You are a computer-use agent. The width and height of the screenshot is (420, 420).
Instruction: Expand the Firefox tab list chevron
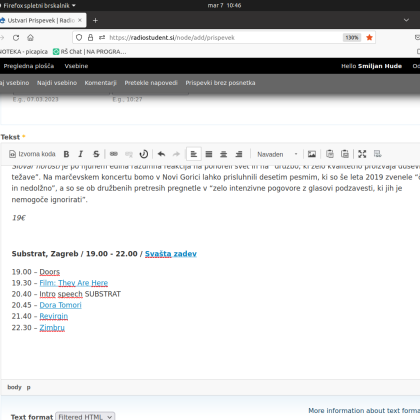(x=406, y=20)
